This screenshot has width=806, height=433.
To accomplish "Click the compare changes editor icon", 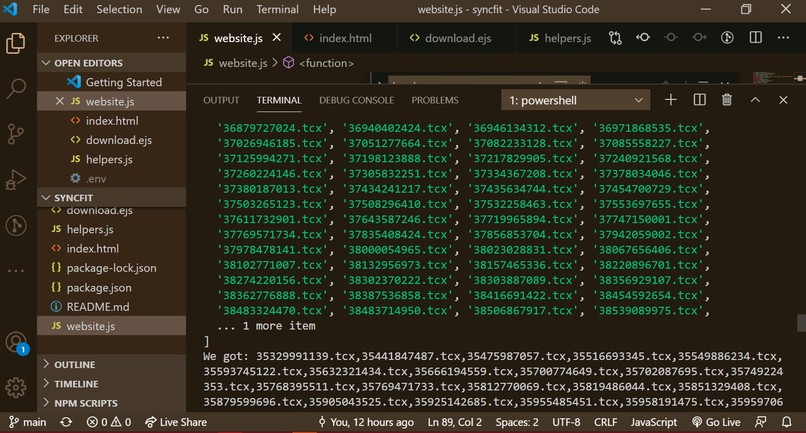I will (x=615, y=38).
